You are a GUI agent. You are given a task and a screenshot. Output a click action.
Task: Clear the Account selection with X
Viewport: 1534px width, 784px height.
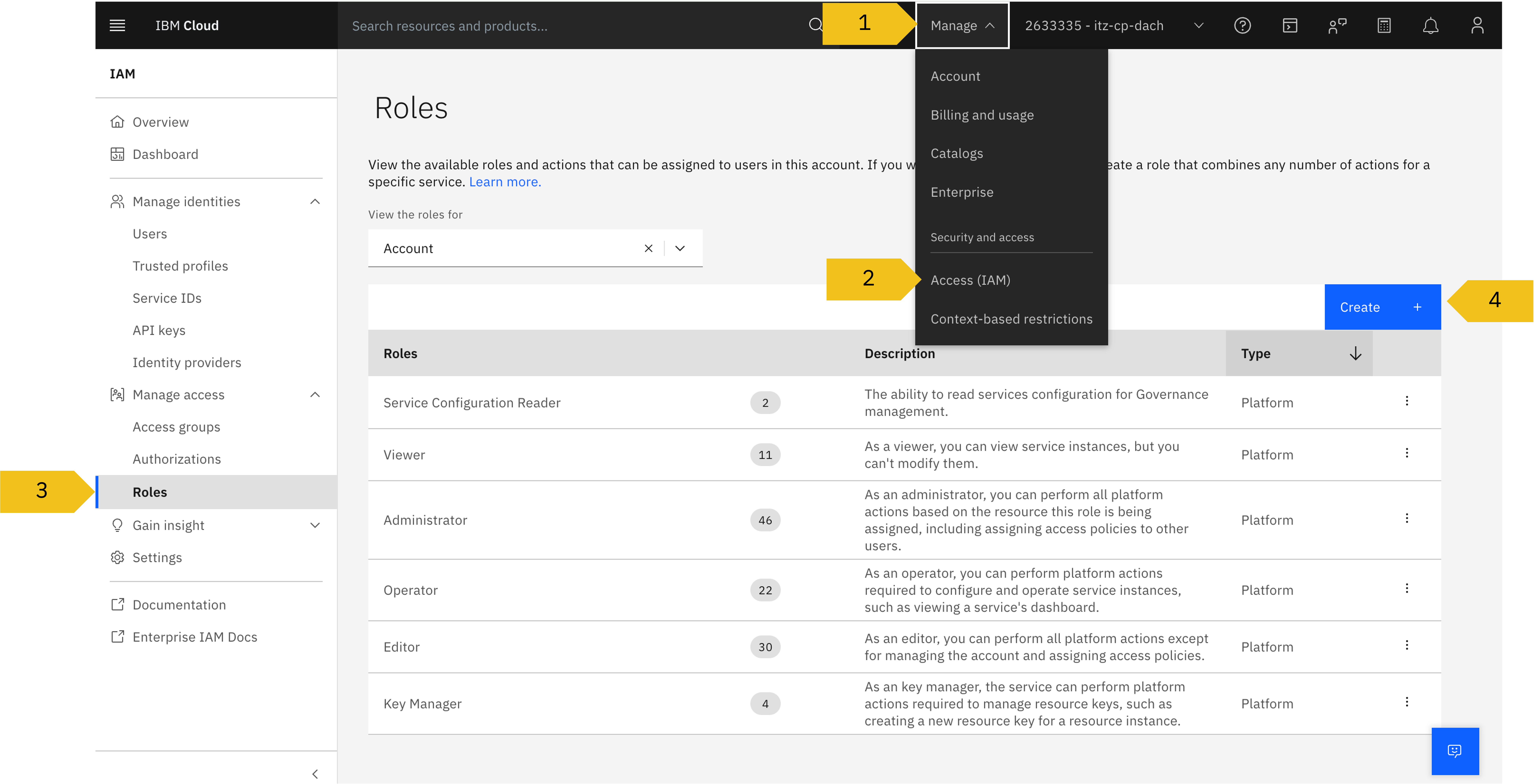coord(649,248)
